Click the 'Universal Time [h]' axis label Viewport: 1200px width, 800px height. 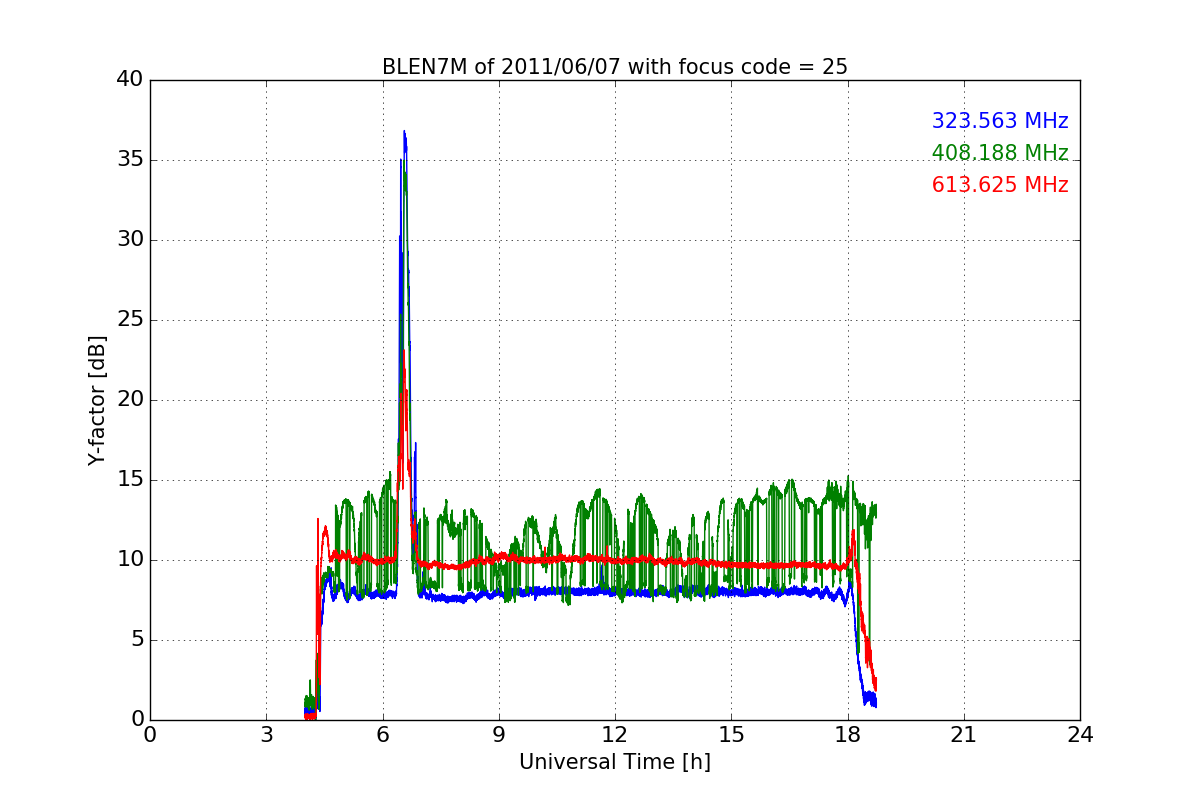[615, 762]
